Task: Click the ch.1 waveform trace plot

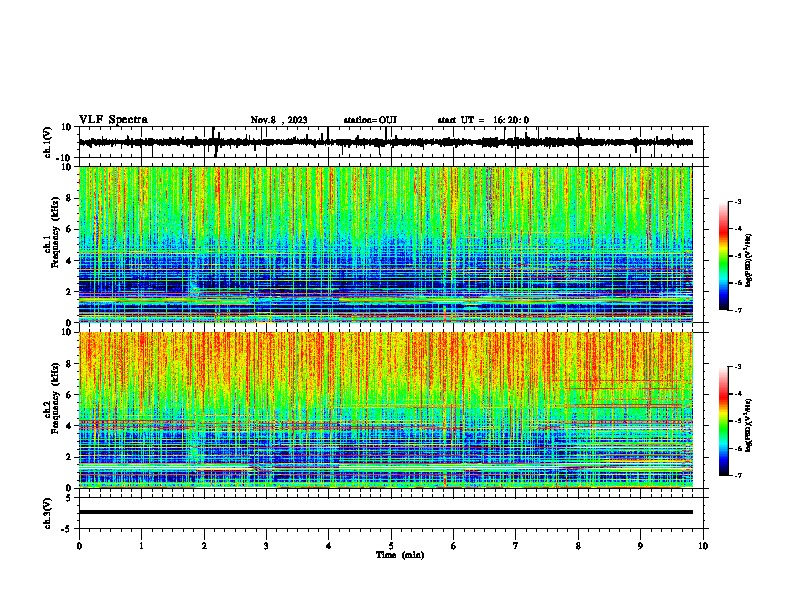Action: pos(385,142)
